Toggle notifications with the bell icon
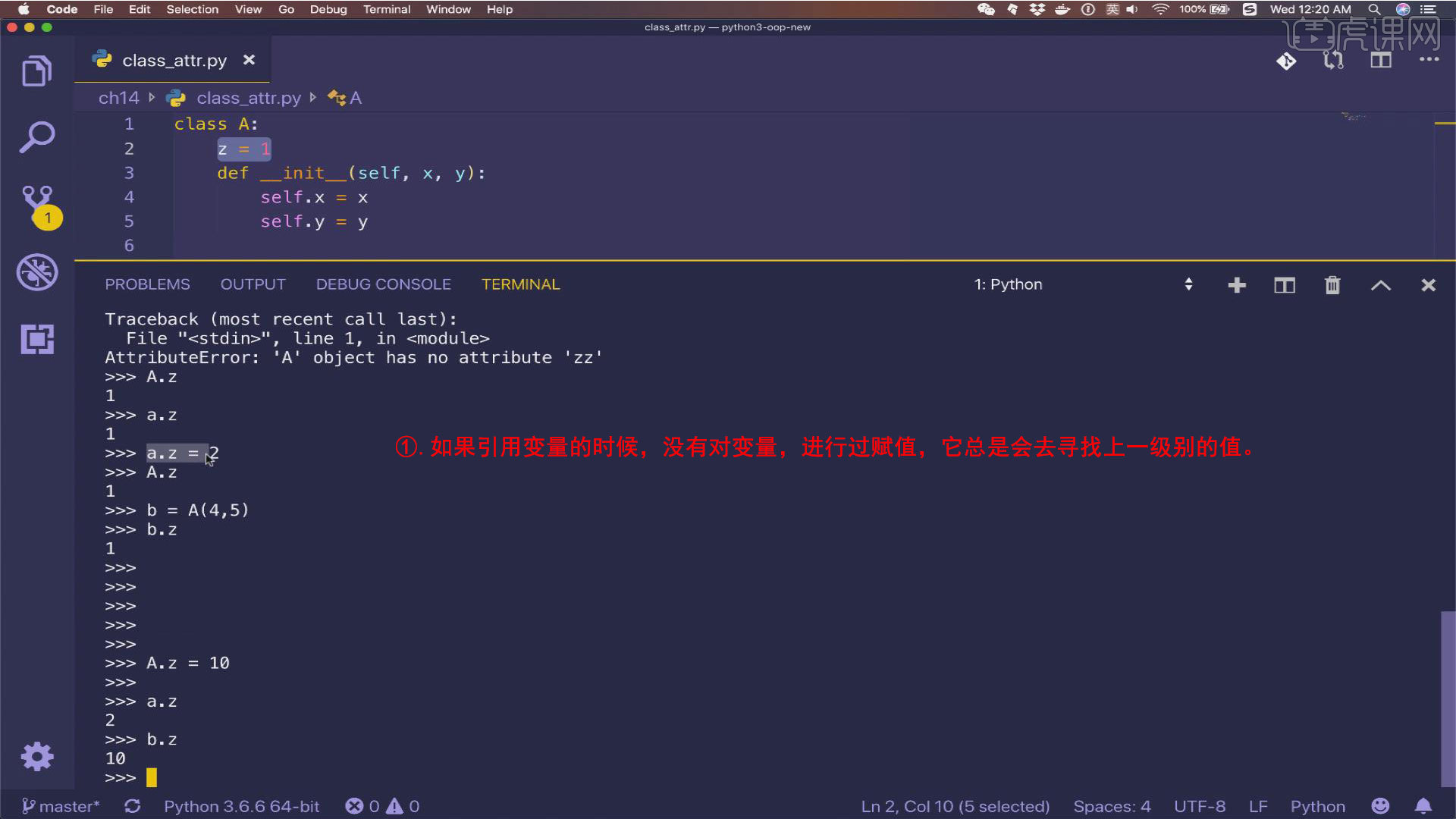The width and height of the screenshot is (1456, 819). click(1423, 806)
